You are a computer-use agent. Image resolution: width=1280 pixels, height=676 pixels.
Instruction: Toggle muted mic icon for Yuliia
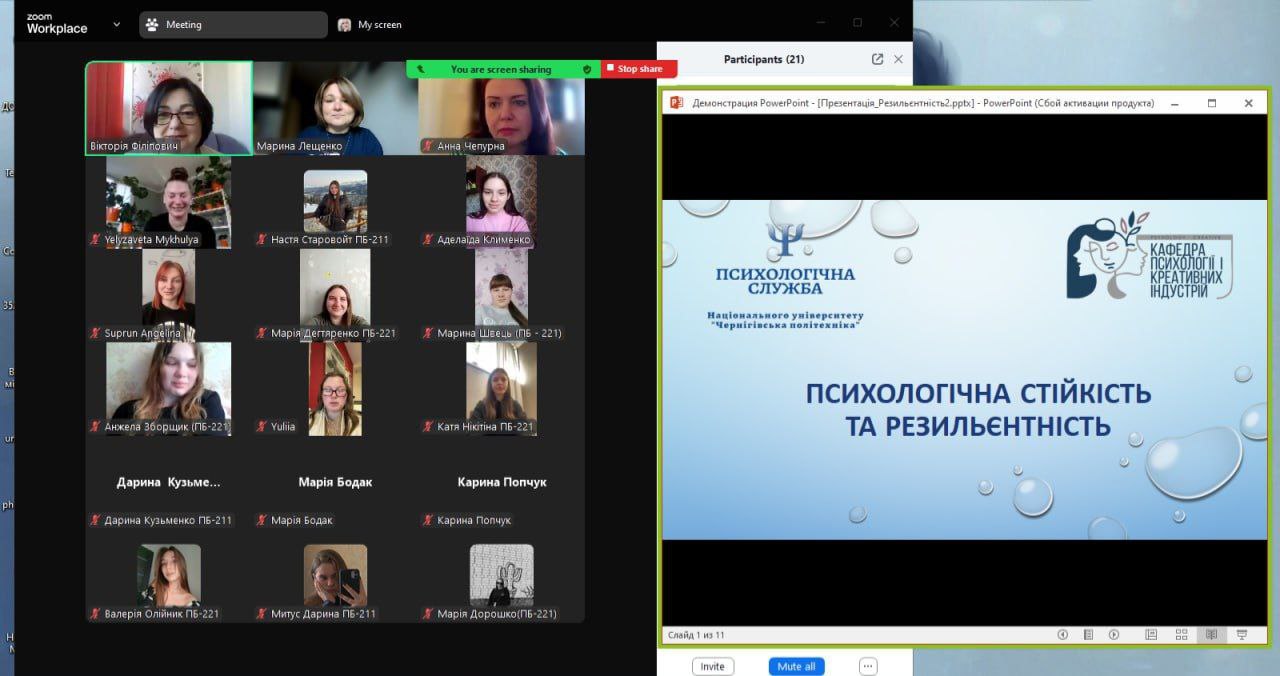(262, 426)
